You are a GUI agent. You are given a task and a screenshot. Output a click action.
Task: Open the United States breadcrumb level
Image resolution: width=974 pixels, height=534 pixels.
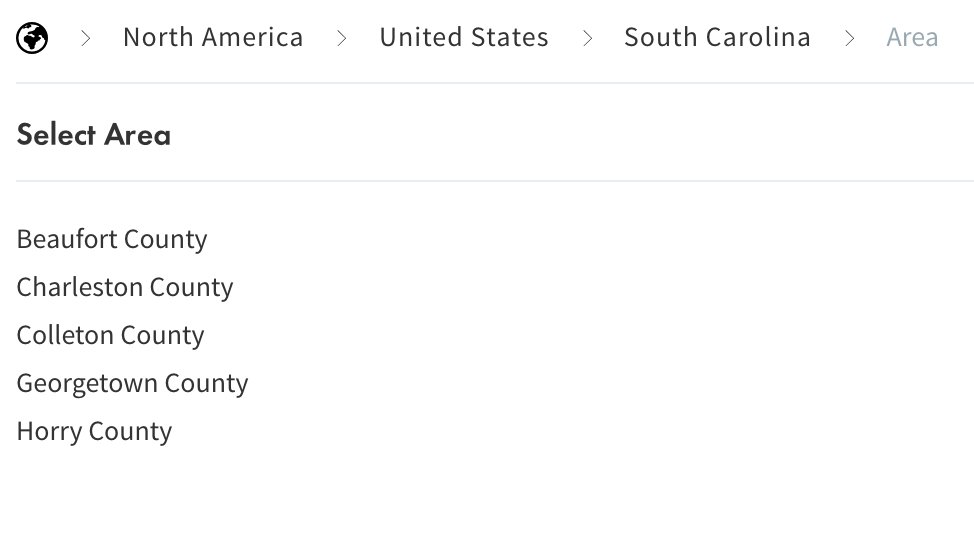tap(464, 37)
